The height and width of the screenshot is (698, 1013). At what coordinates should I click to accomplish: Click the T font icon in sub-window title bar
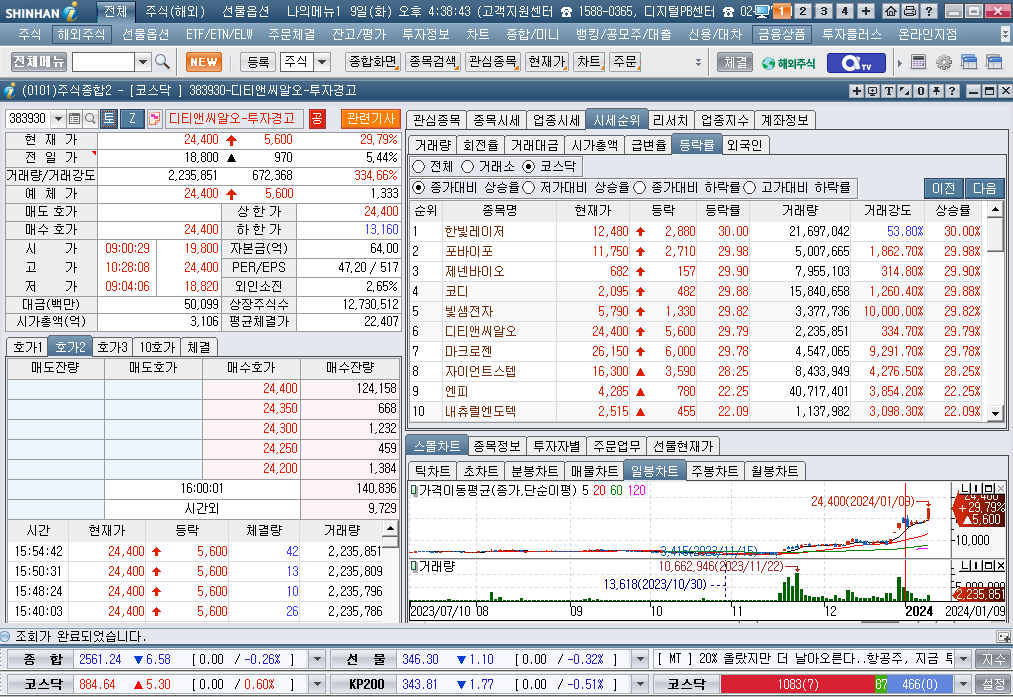(x=888, y=91)
